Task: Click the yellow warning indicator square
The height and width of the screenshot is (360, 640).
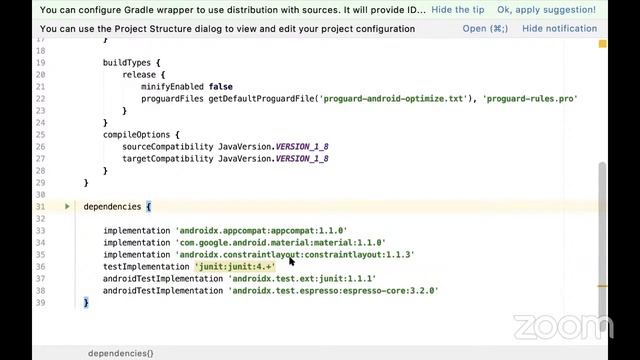Action: tap(602, 44)
